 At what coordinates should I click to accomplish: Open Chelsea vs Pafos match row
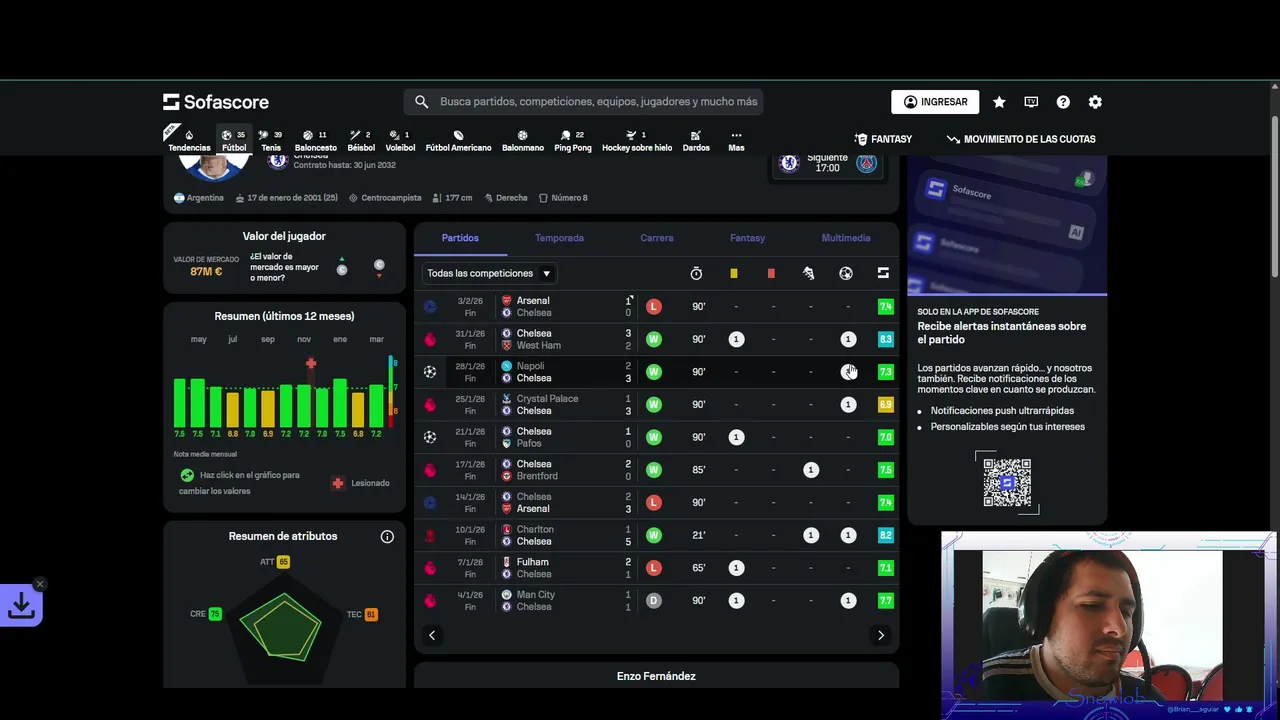tap(657, 437)
